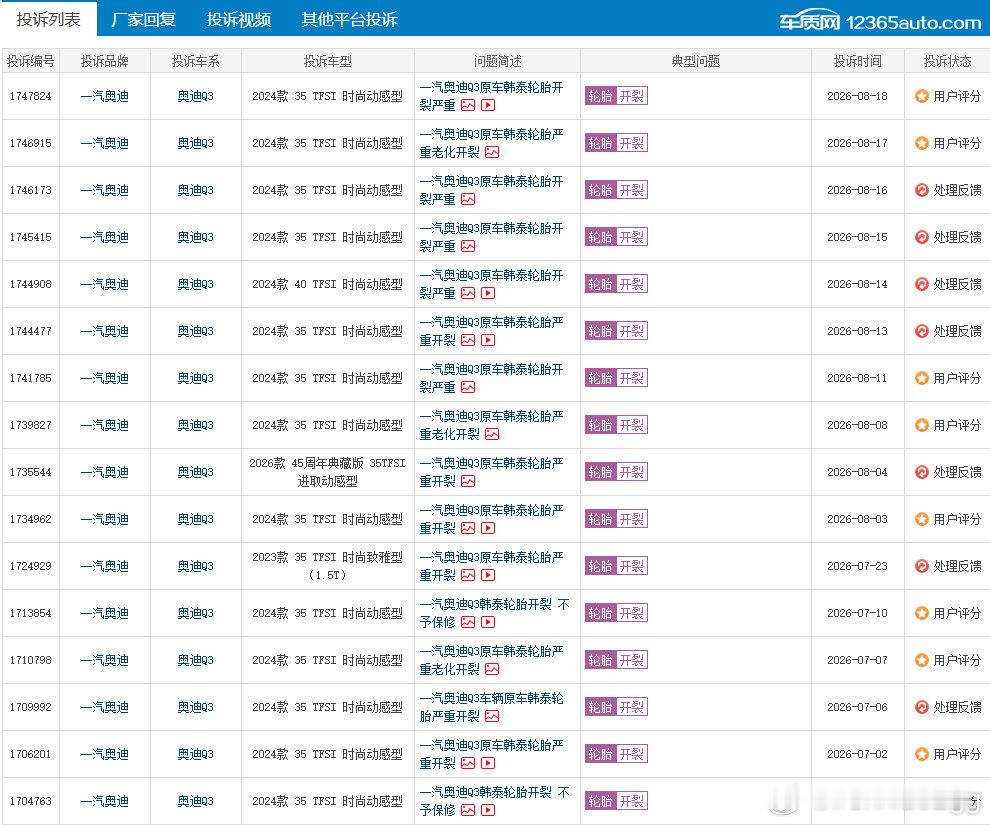
Task: Play video icon in complaint 1724929 row
Action: point(488,575)
